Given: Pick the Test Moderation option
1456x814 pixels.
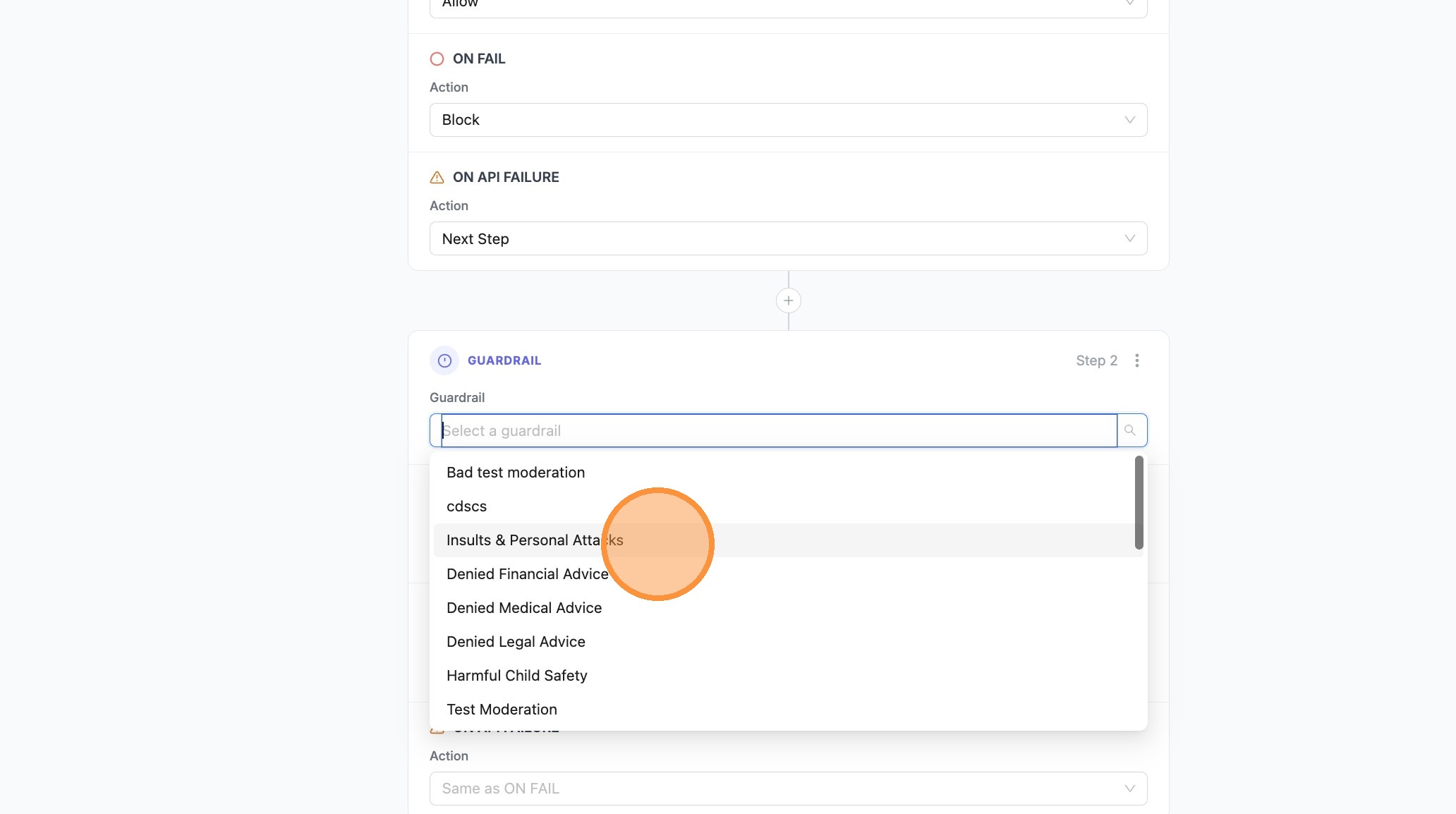Looking at the screenshot, I should [x=502, y=710].
